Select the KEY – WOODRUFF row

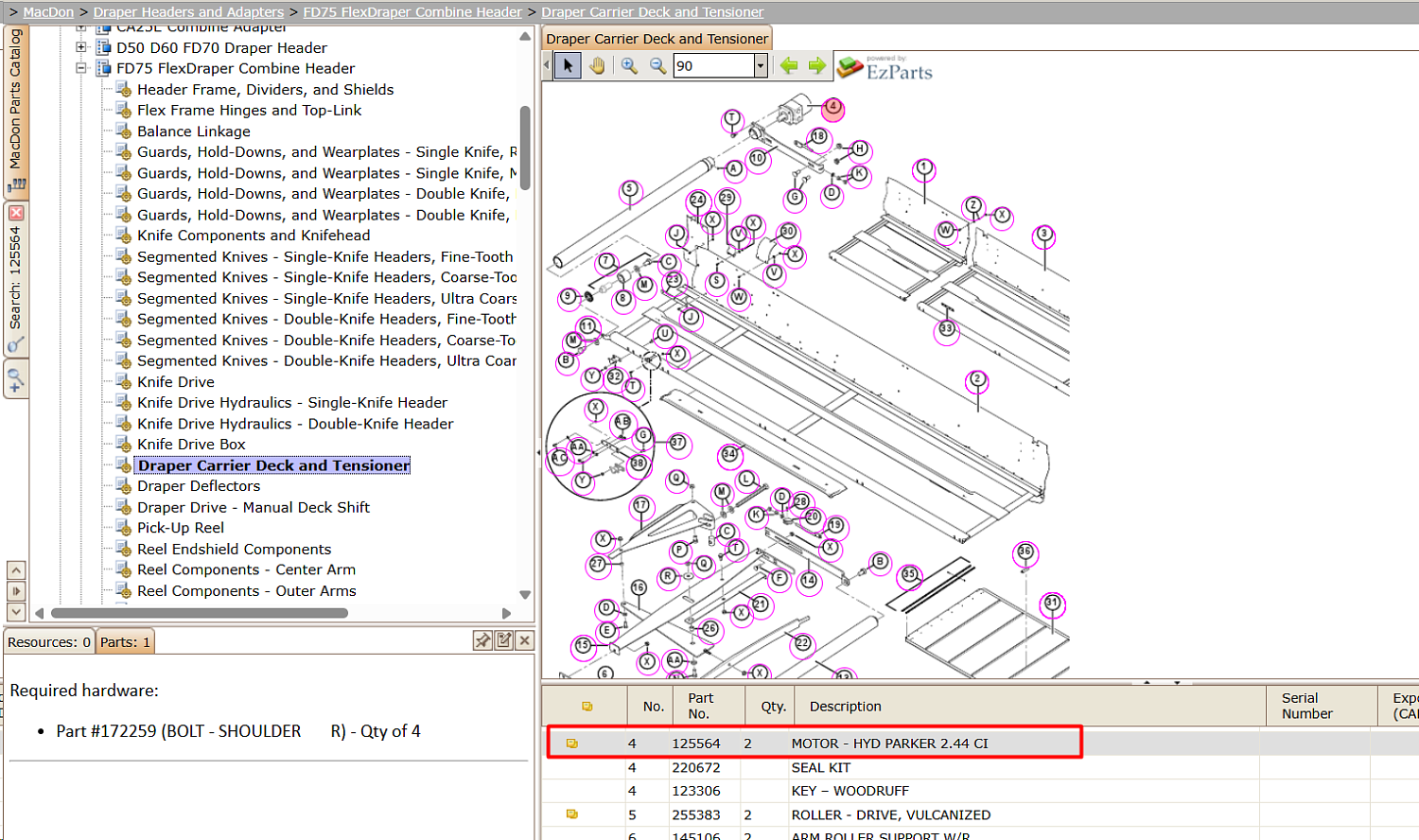click(x=980, y=791)
